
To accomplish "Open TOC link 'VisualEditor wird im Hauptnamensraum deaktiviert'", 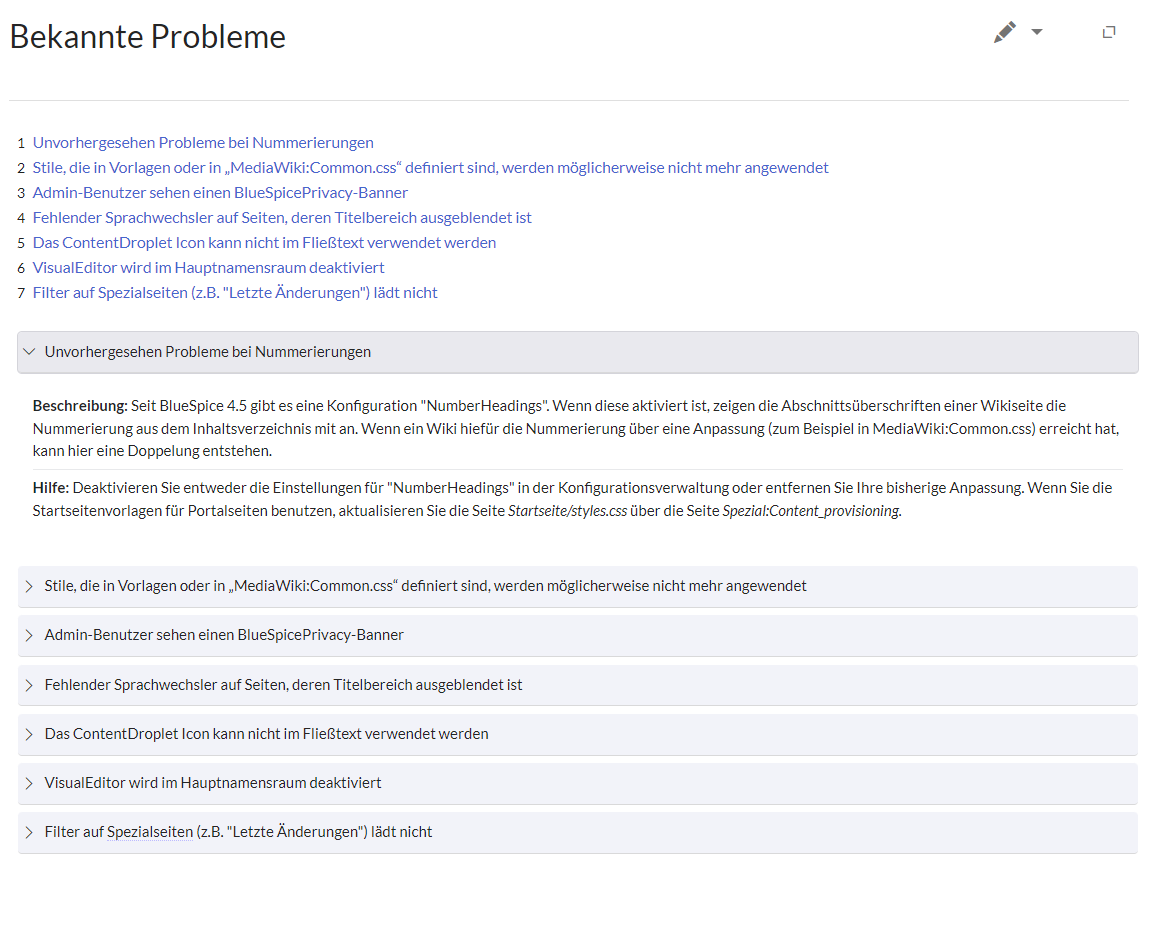I will [x=208, y=268].
